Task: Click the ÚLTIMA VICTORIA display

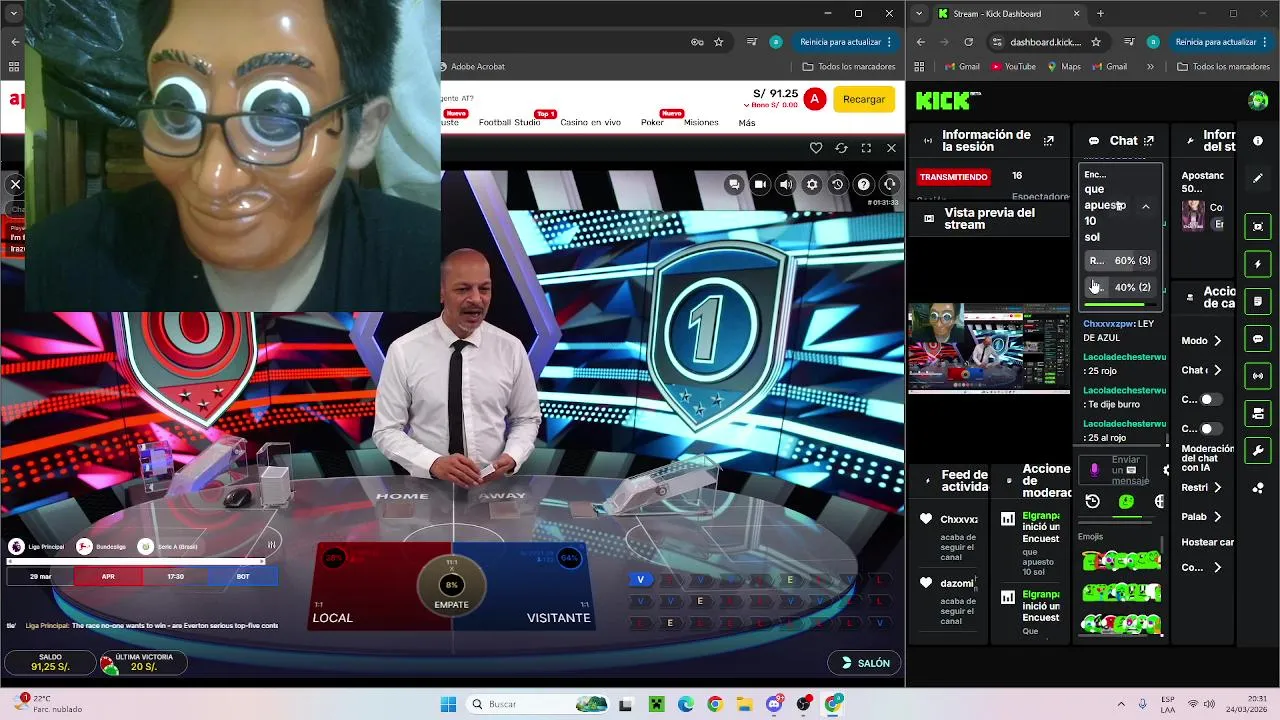Action: (x=142, y=662)
